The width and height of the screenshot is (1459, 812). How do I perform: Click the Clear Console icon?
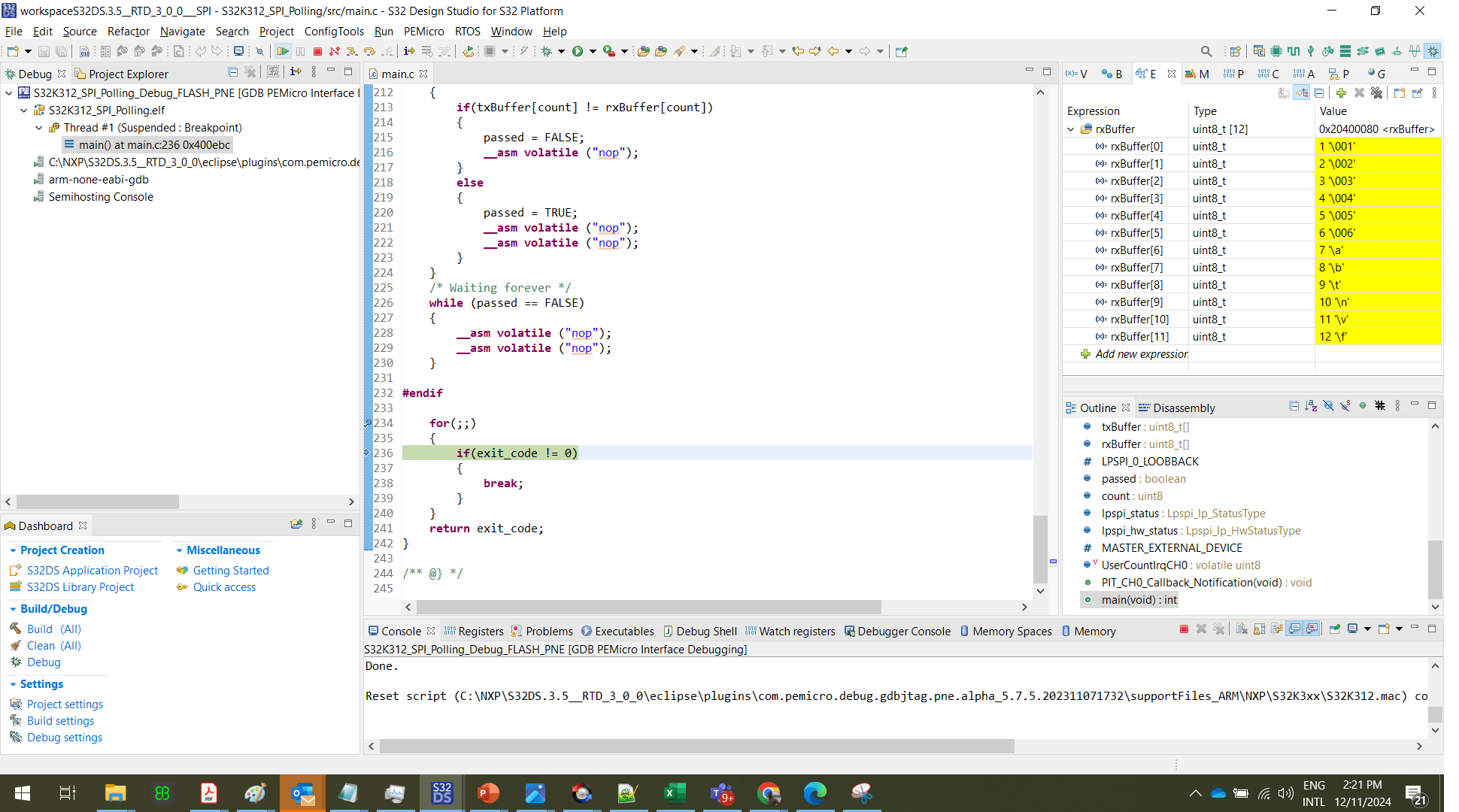[1242, 629]
